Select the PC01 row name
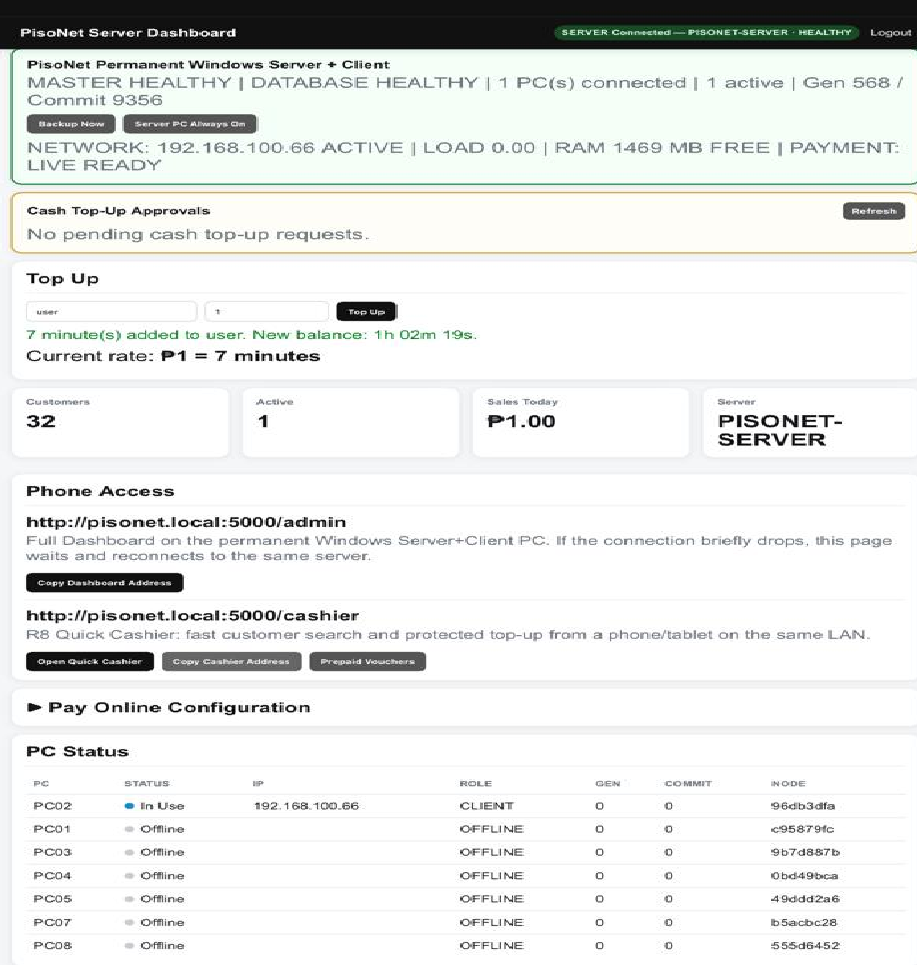 [x=52, y=829]
